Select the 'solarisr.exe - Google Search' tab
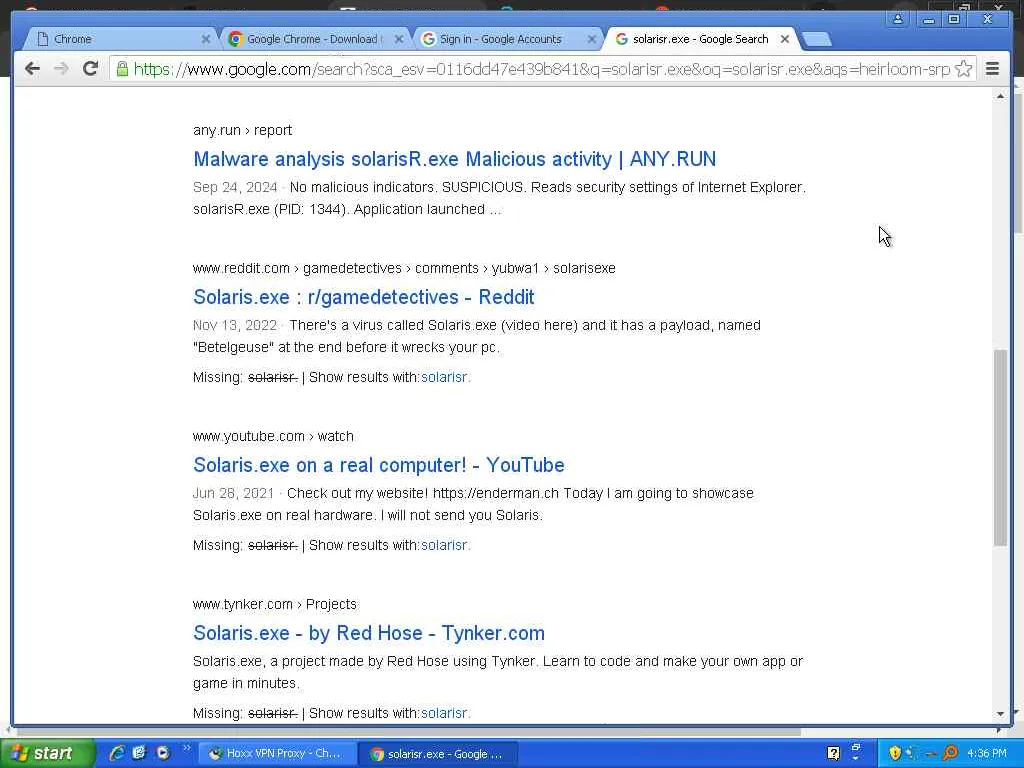This screenshot has width=1024, height=768. coord(699,39)
